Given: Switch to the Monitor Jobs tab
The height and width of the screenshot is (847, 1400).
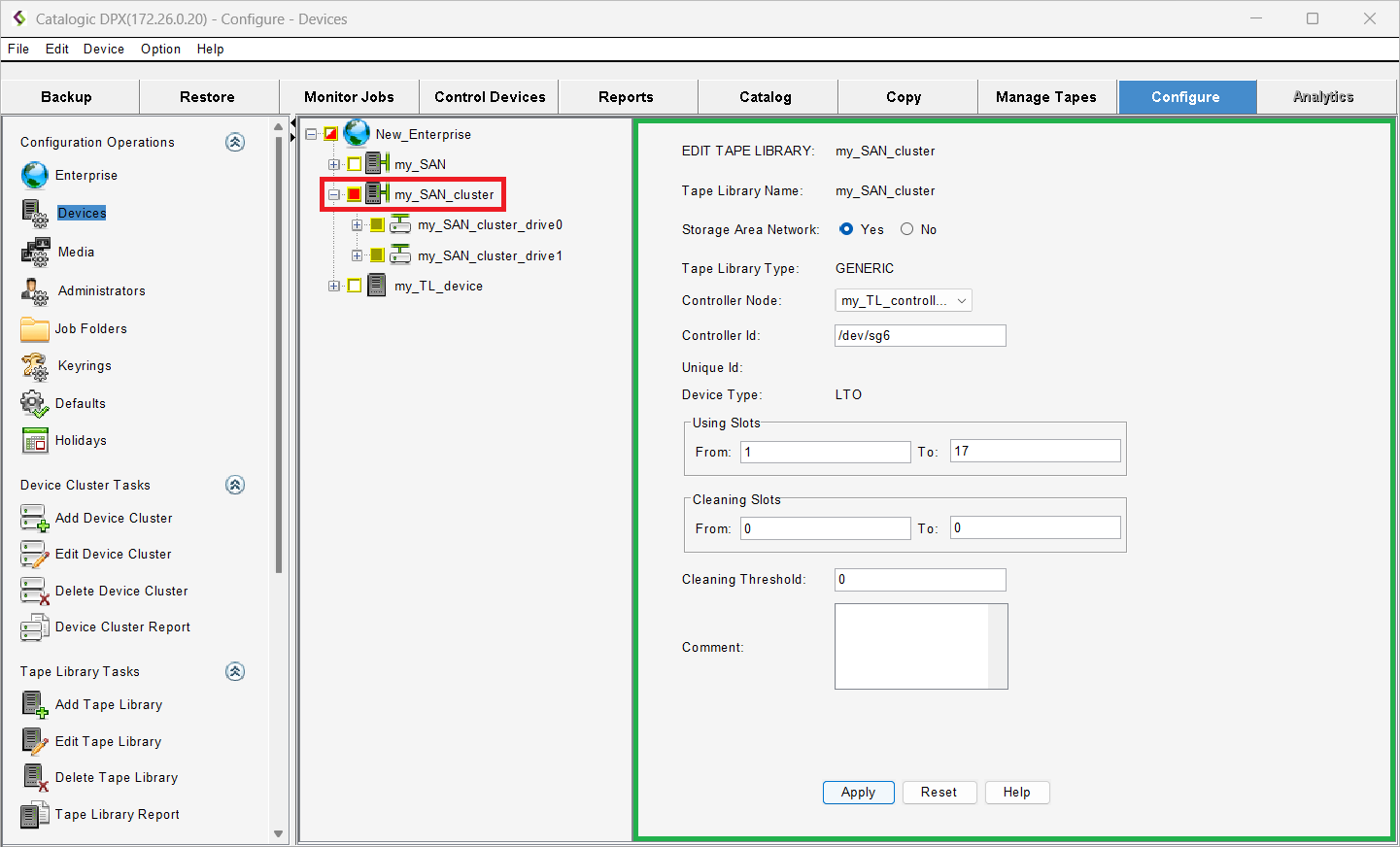Looking at the screenshot, I should pyautogui.click(x=349, y=97).
